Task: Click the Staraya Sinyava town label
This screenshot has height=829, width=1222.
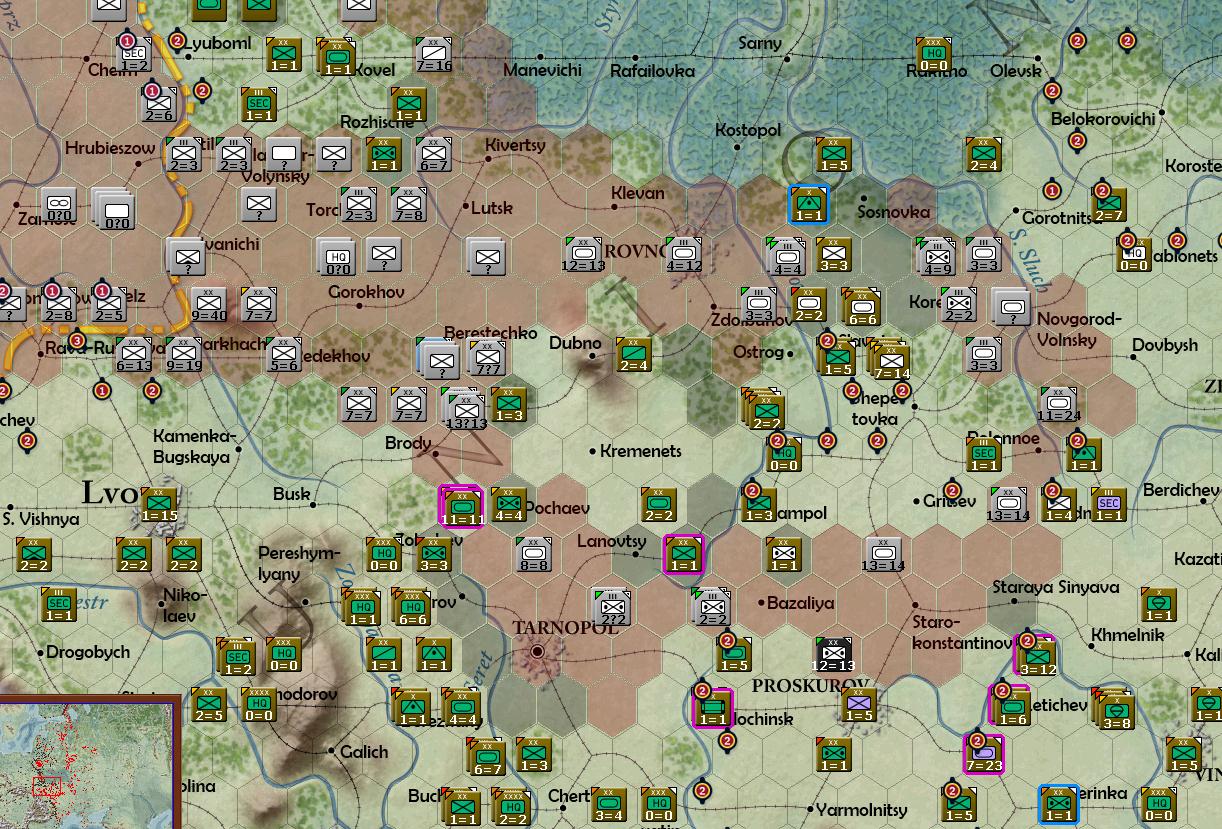Action: tap(1055, 587)
